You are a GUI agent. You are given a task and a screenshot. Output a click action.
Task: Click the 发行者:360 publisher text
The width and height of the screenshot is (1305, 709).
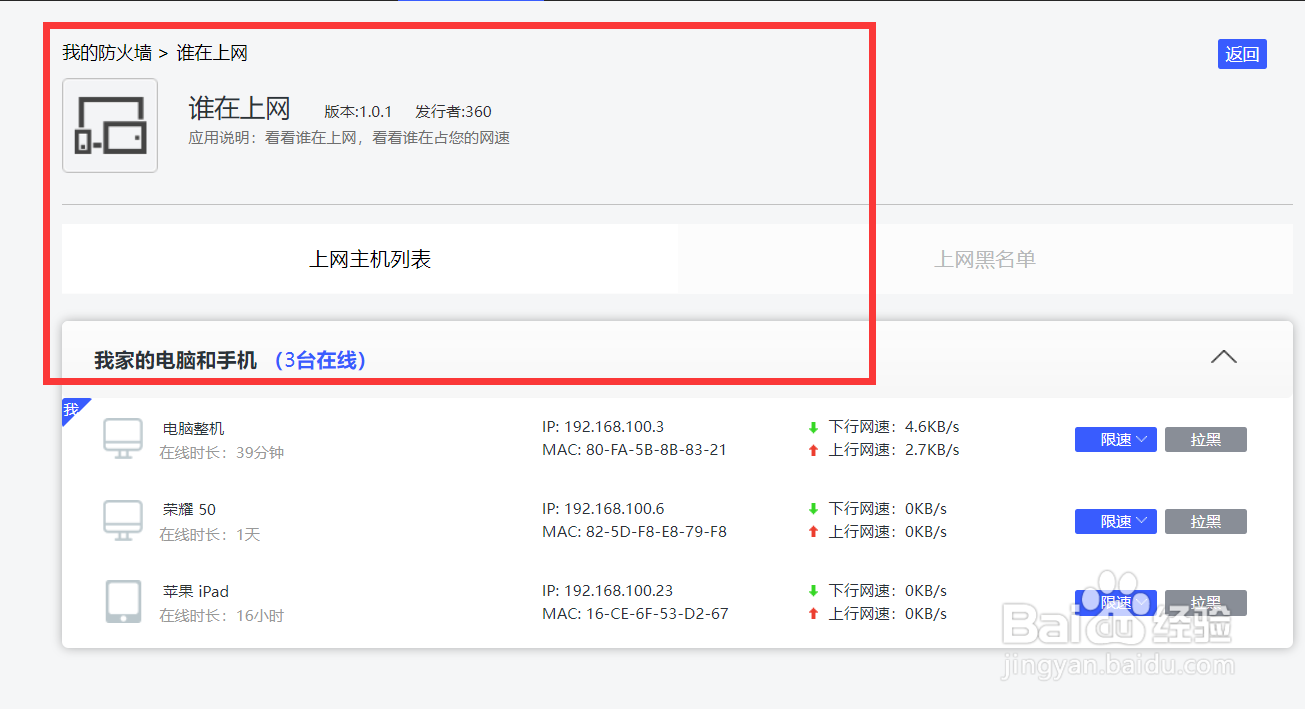453,111
